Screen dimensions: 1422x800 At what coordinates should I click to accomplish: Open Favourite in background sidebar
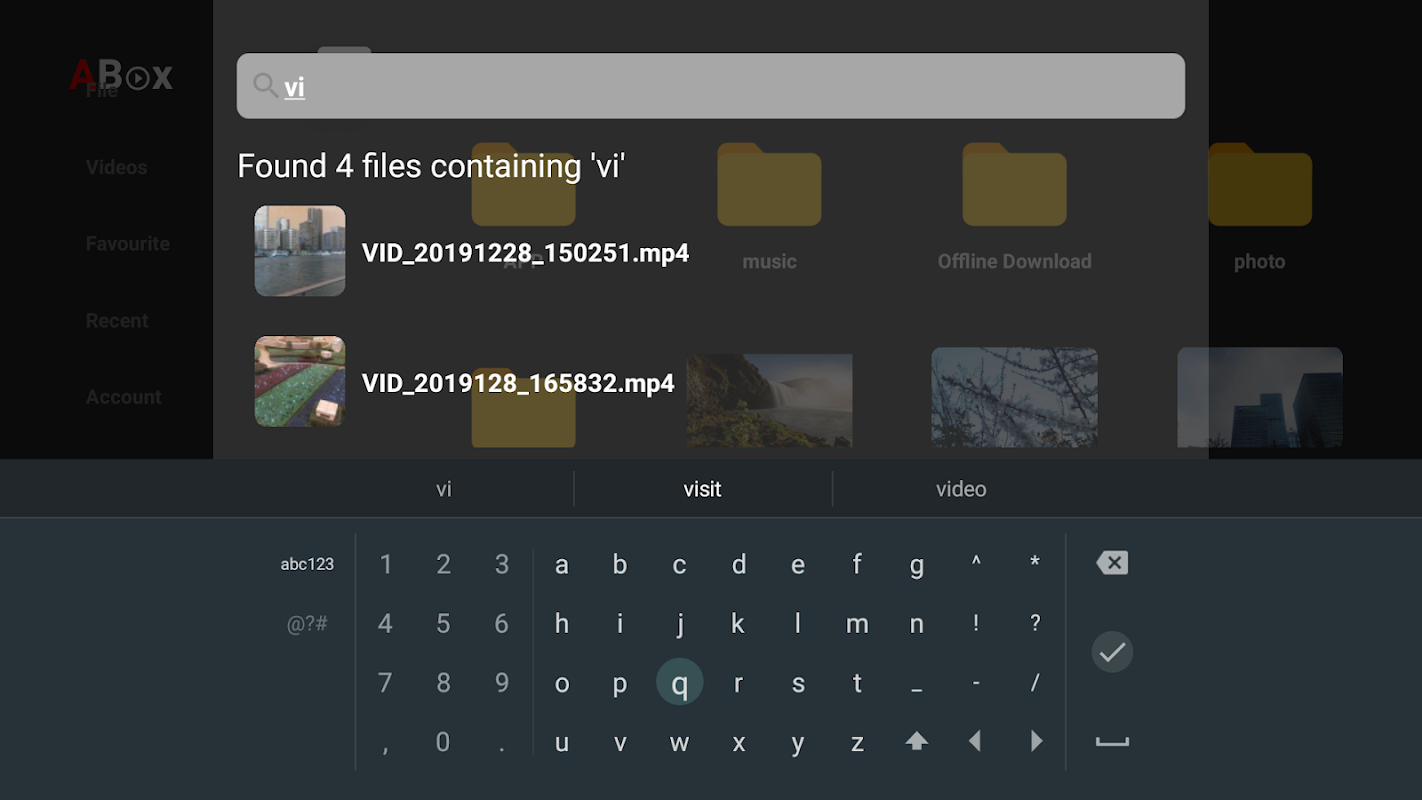click(127, 244)
